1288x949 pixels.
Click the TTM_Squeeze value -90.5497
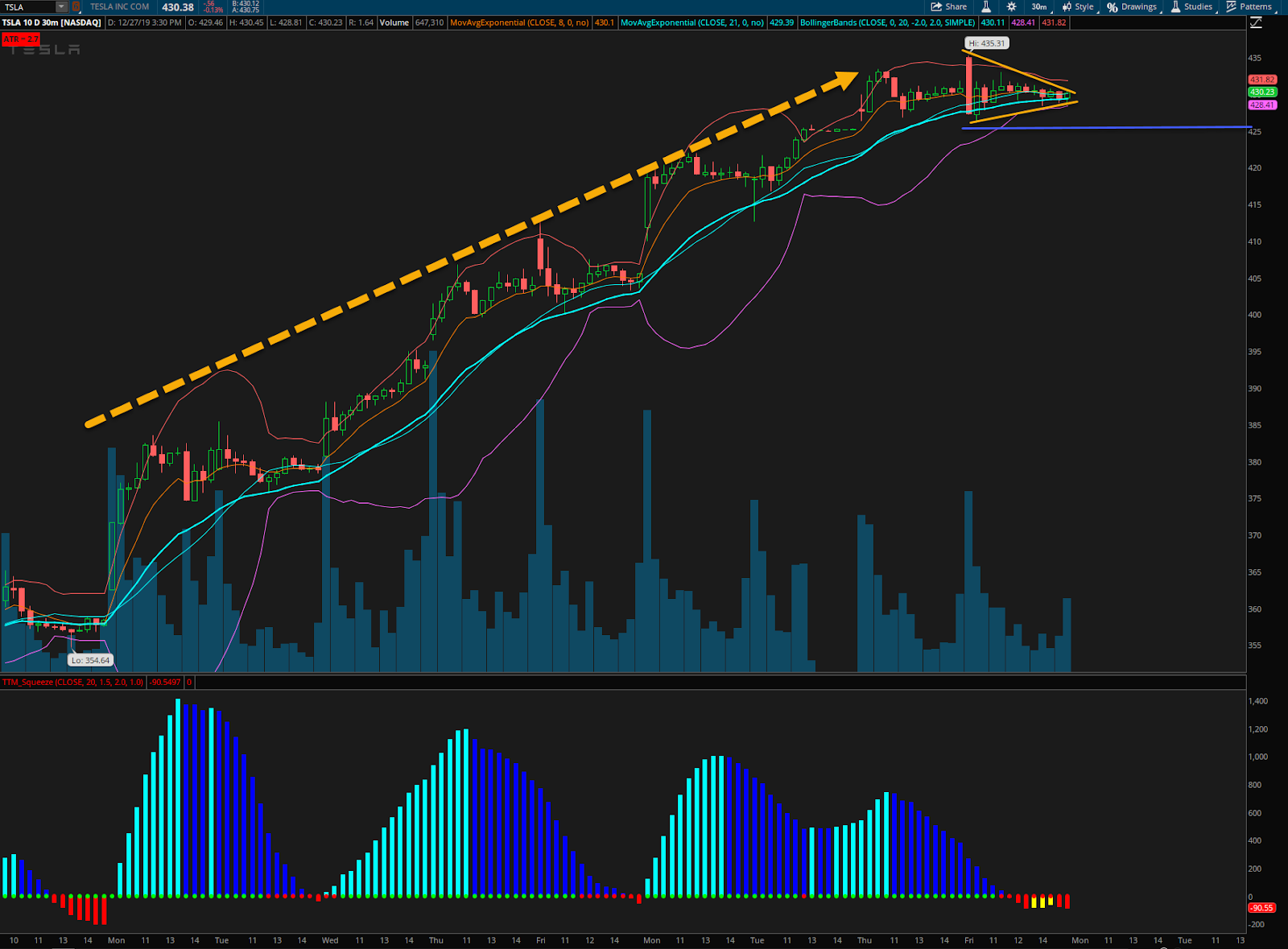click(x=166, y=682)
